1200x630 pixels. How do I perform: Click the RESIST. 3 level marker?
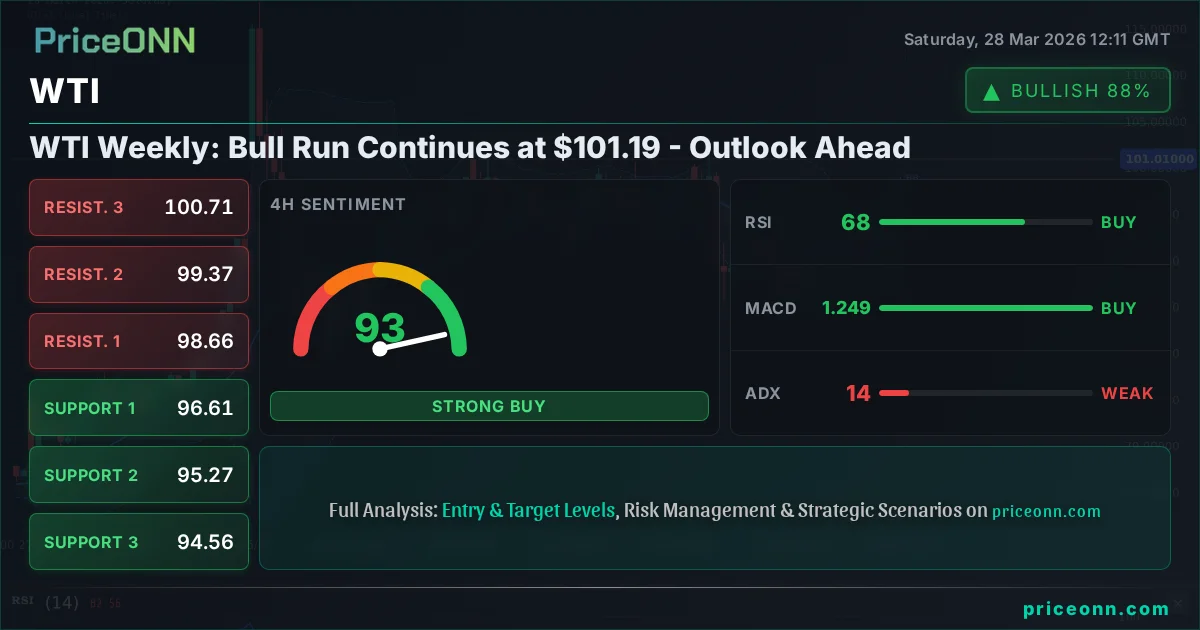click(138, 207)
